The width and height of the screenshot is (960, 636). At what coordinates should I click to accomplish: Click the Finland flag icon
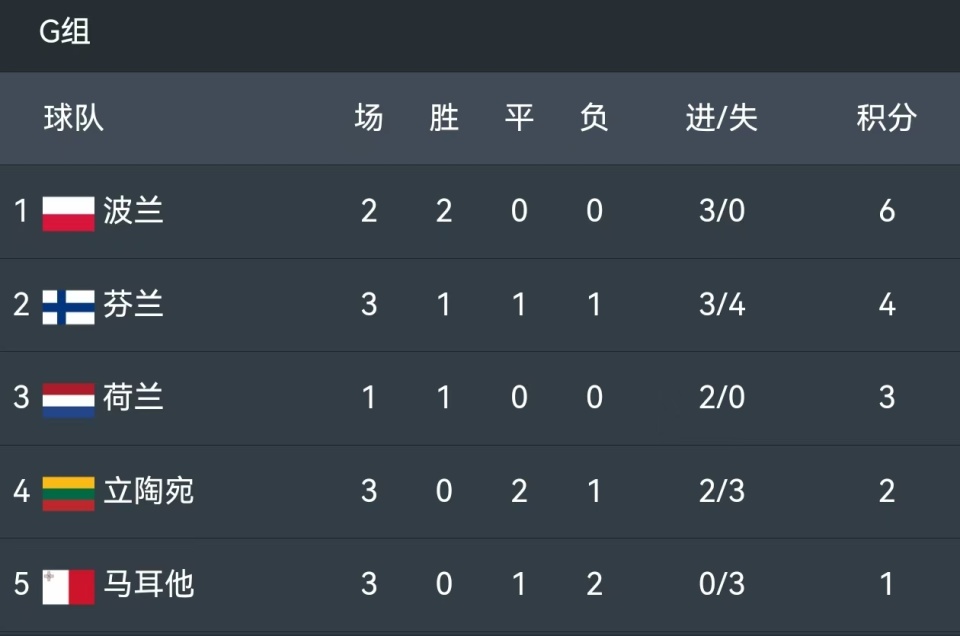pyautogui.click(x=69, y=307)
